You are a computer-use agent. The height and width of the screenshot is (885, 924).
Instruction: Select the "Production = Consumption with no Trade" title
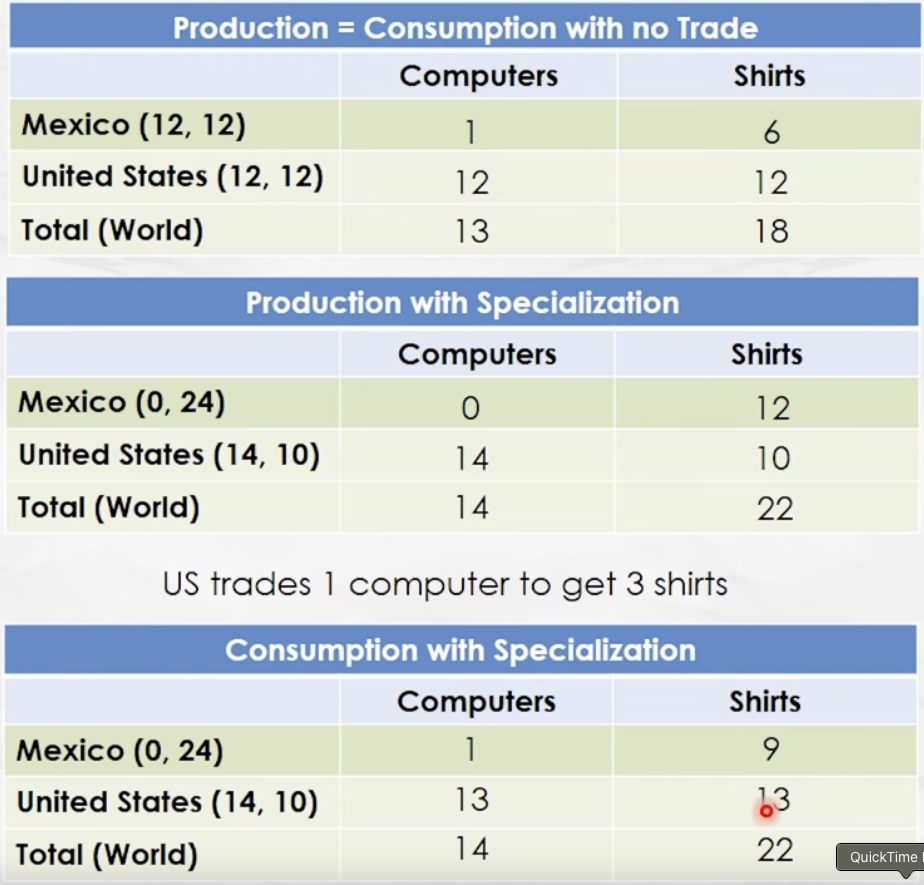(x=465, y=27)
